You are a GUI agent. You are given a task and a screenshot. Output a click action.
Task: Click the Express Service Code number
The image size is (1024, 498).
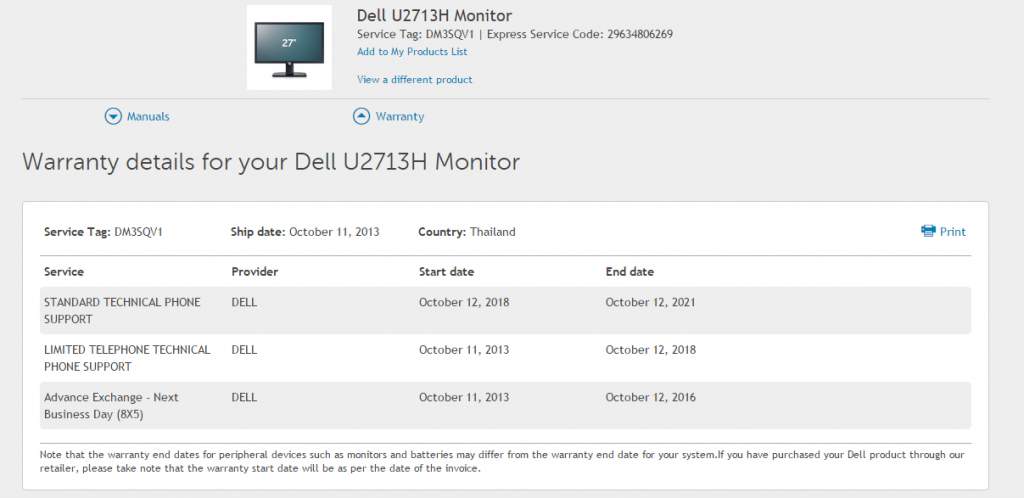[x=639, y=34]
